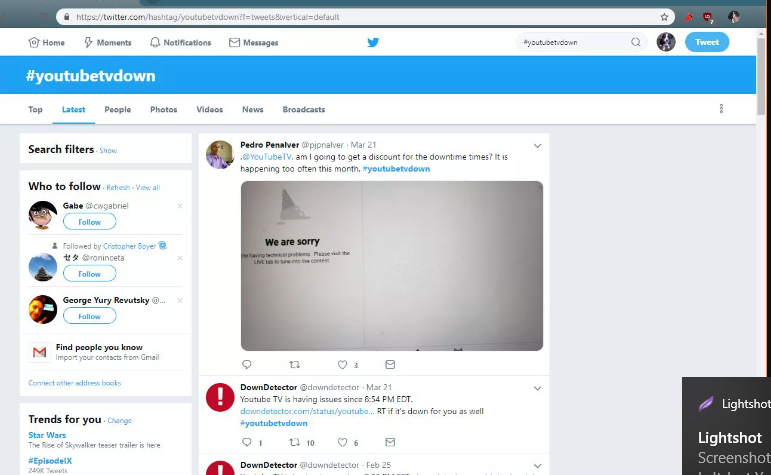This screenshot has height=475, width=771.
Task: Open the browser profile avatar
Action: pyautogui.click(x=734, y=17)
